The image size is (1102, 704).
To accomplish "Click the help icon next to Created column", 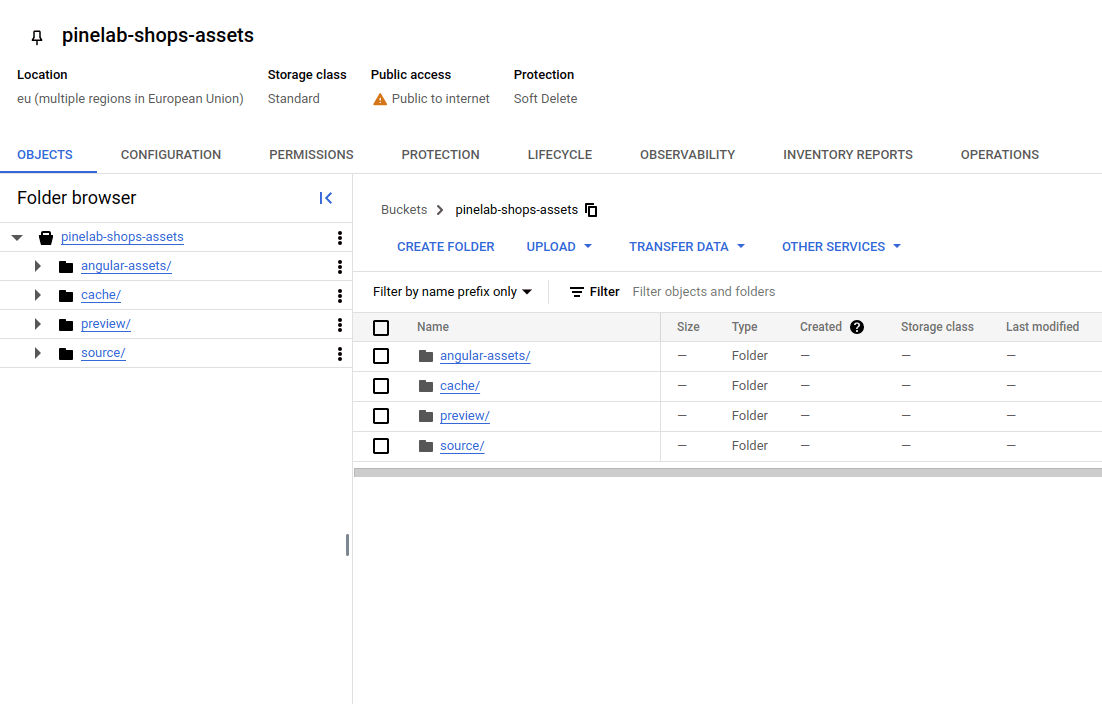I will 857,327.
